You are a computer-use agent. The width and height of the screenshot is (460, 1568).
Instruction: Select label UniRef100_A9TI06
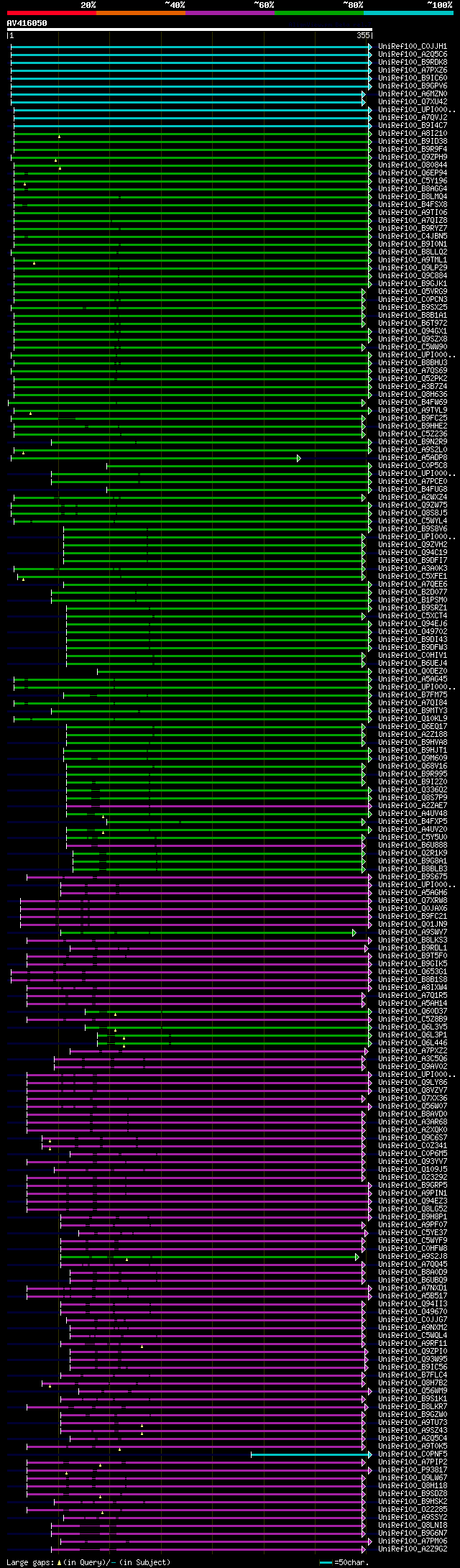tap(413, 212)
